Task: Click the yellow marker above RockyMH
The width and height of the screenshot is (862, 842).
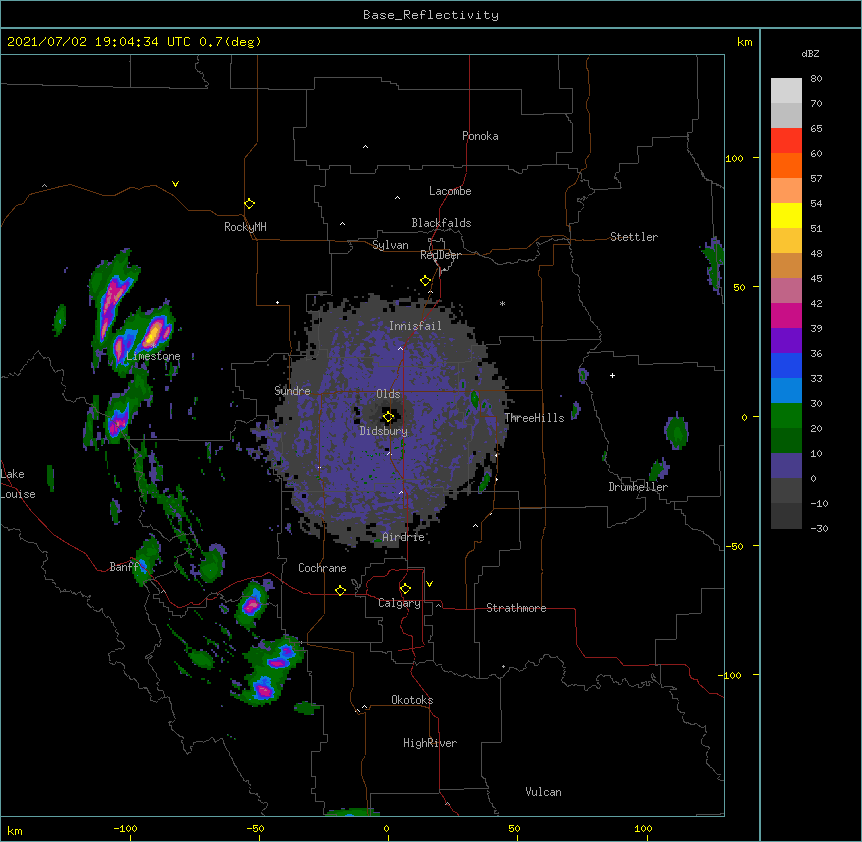Action: click(250, 204)
